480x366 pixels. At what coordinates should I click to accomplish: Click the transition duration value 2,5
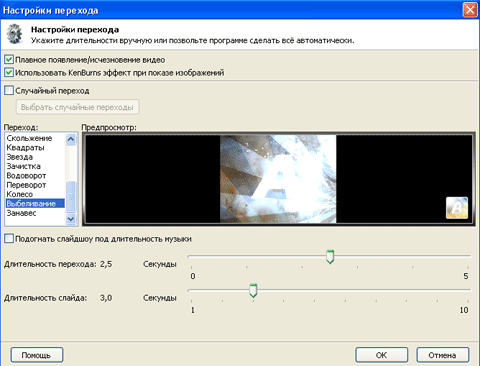(106, 264)
